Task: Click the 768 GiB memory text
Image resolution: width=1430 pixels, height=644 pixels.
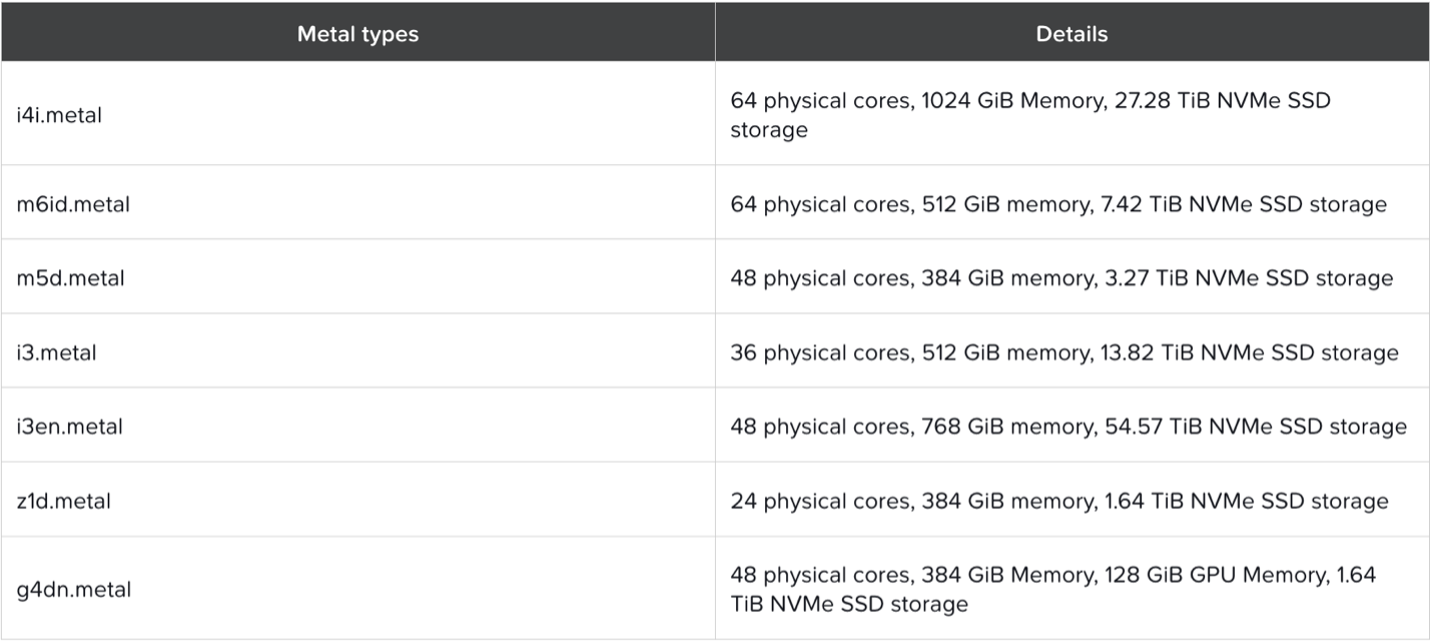Action: click(1001, 427)
